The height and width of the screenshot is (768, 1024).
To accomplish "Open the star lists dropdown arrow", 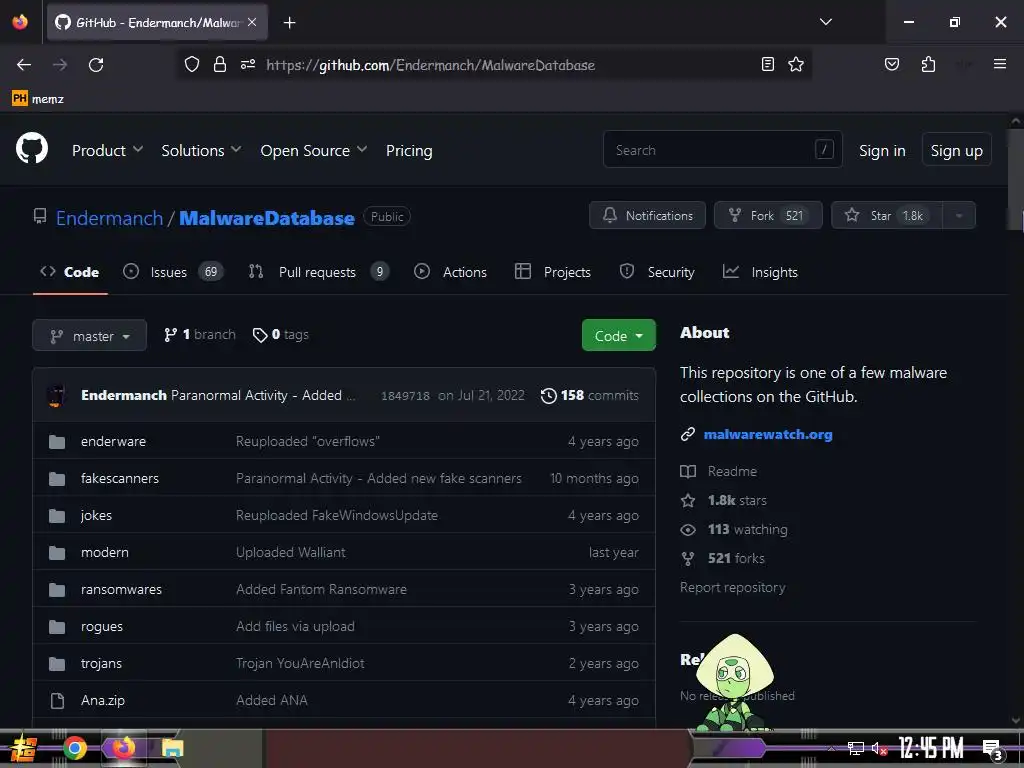I will 959,216.
